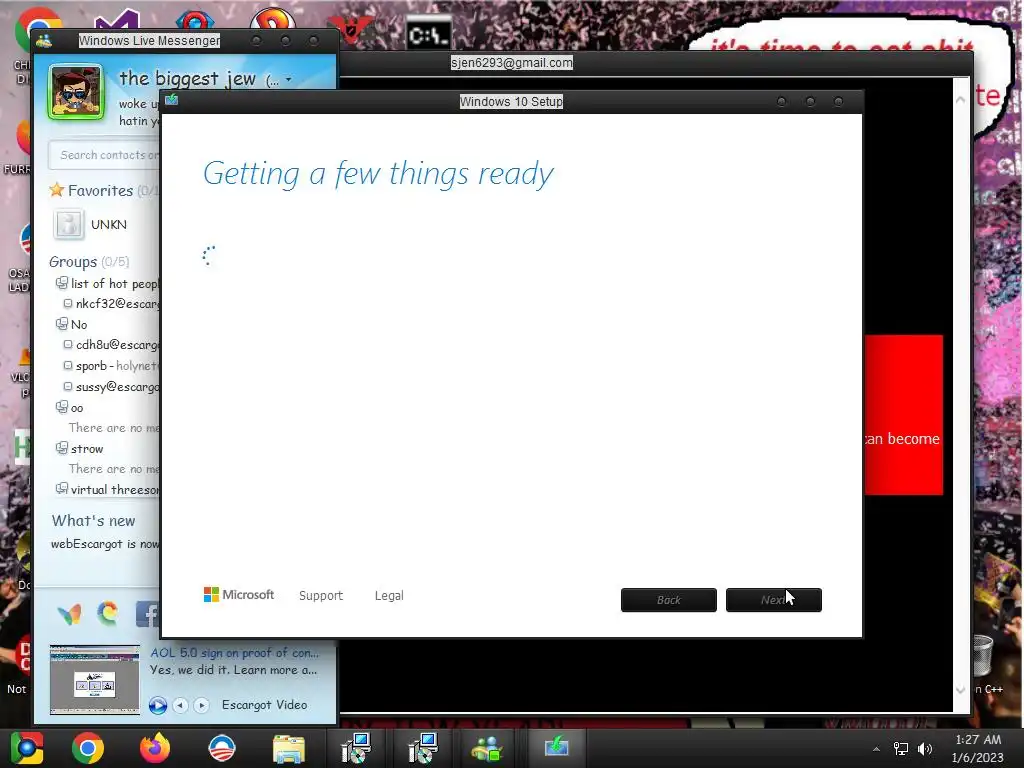Screen dimensions: 1024x768
Task: Click the Back button in Windows 10 Setup
Action: [x=669, y=600]
